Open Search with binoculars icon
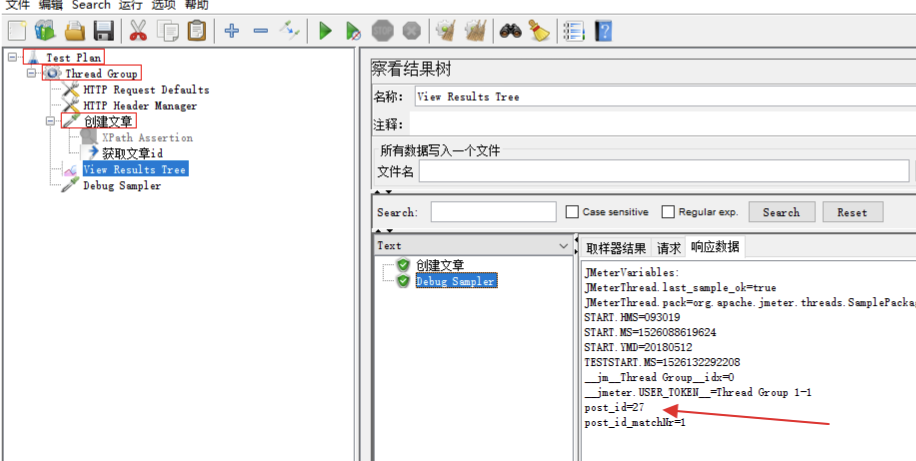Screen dimensions: 916x461 [510, 30]
